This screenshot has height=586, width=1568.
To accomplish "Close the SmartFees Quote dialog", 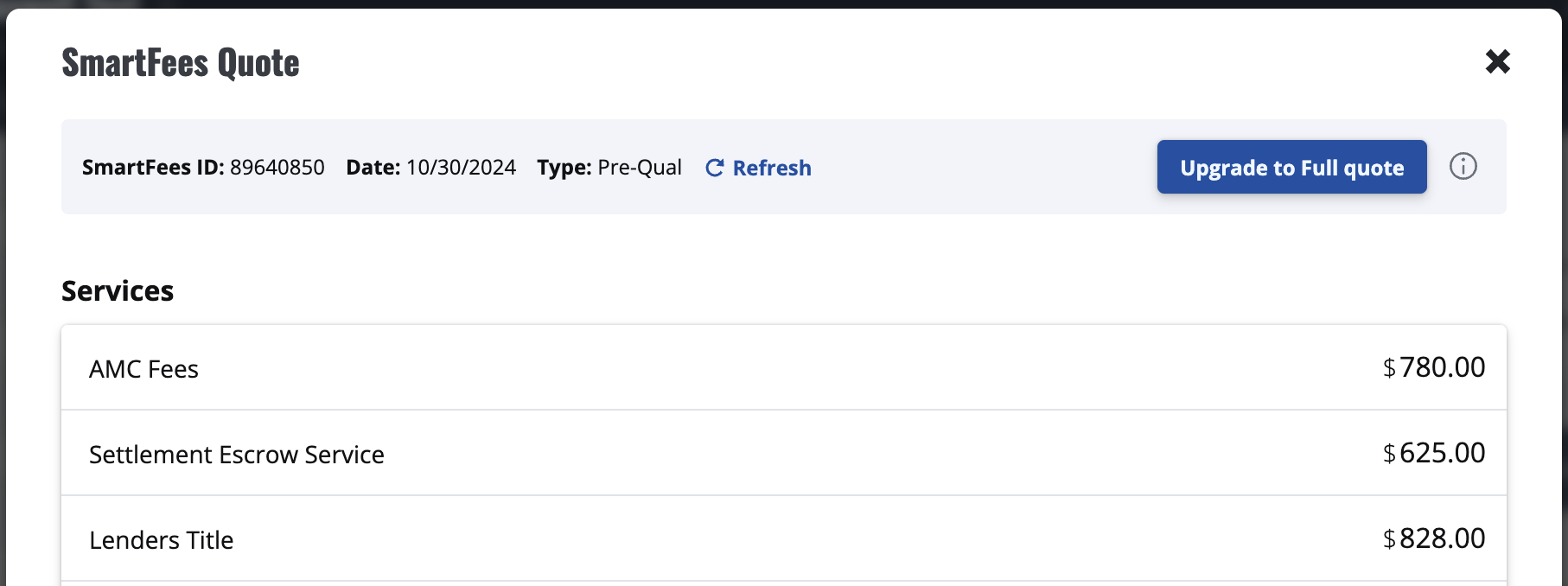I will tap(1497, 61).
